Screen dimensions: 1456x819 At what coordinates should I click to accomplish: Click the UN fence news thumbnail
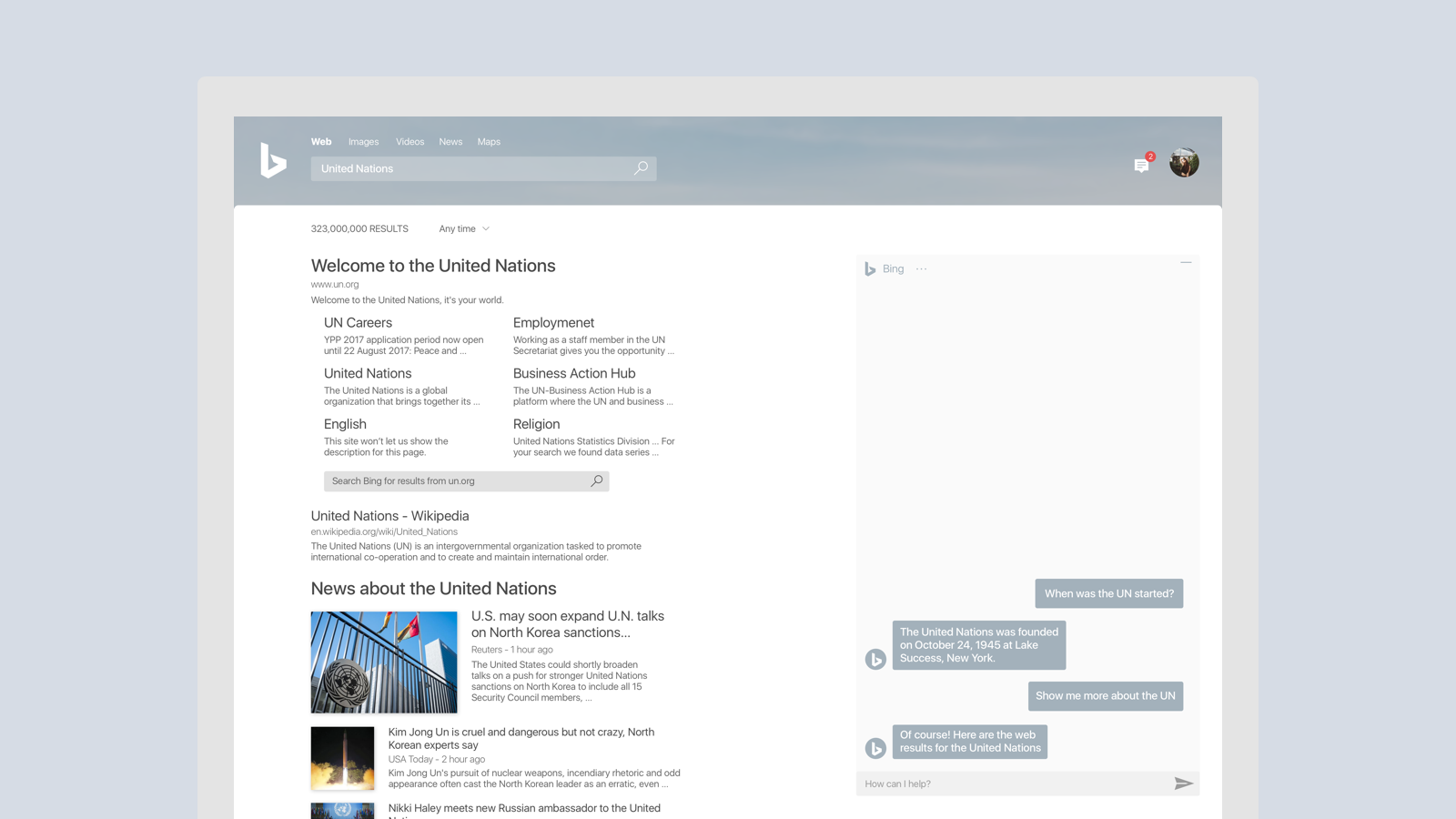click(384, 662)
